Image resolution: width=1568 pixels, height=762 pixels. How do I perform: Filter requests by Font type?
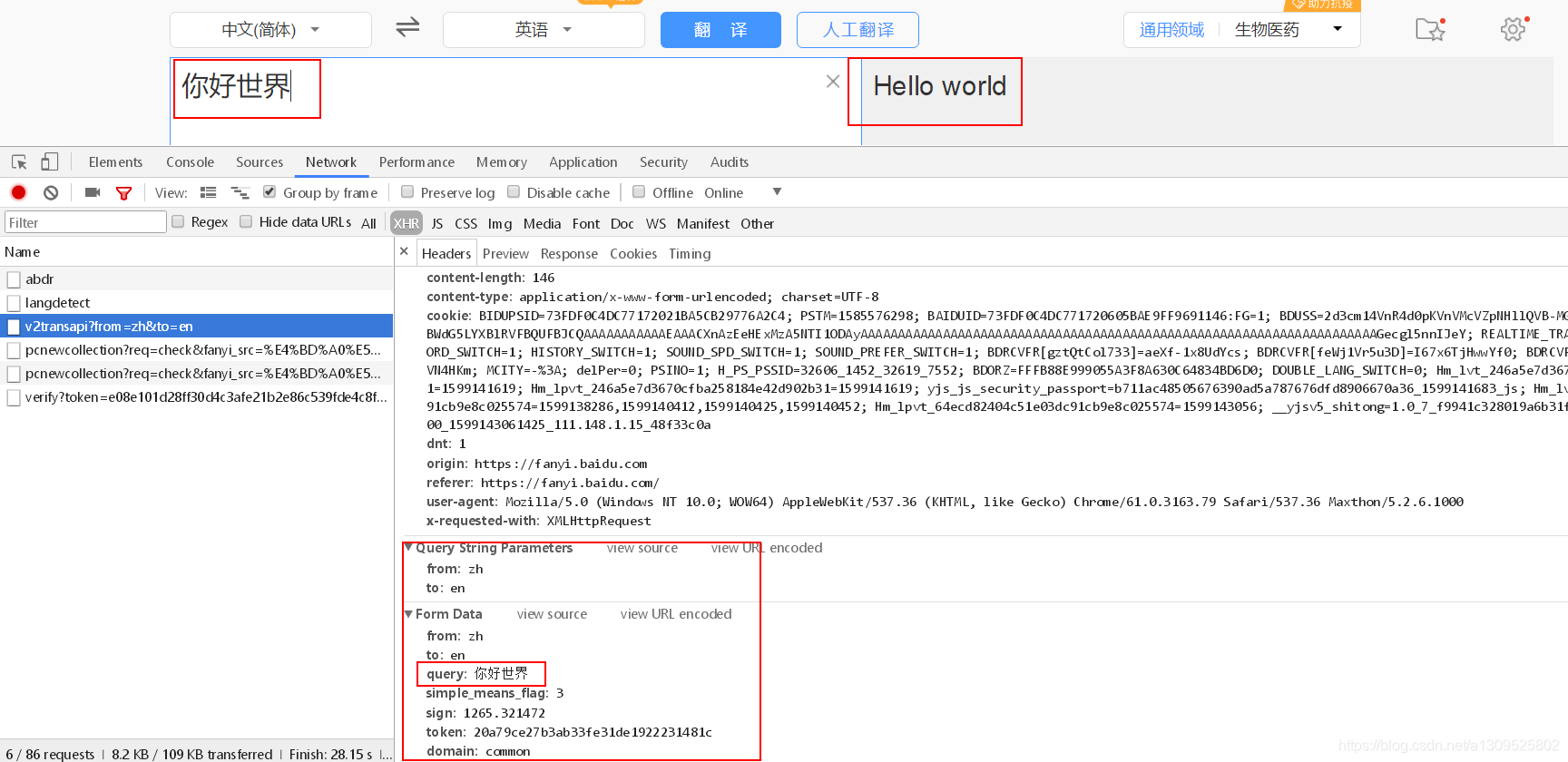click(x=586, y=223)
